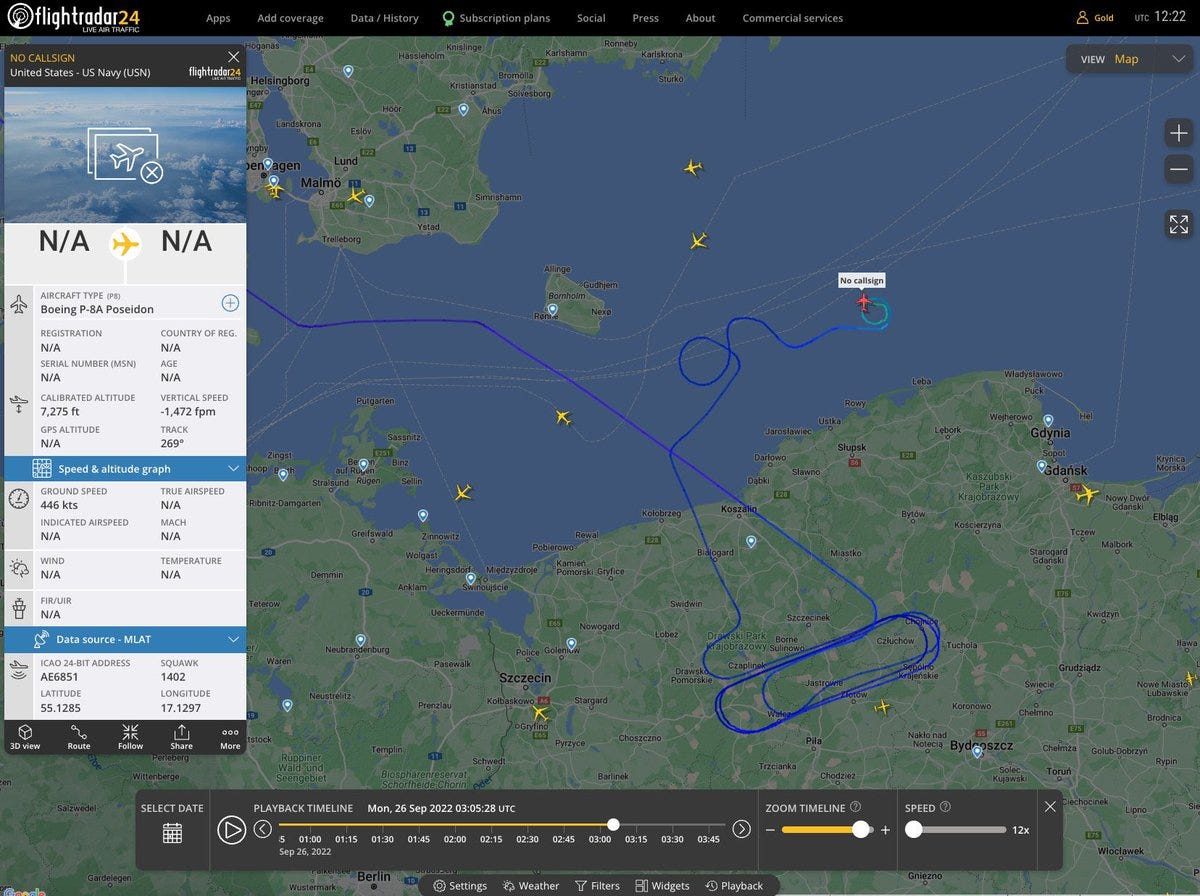Open the Press menu
The height and width of the screenshot is (896, 1200).
point(645,18)
